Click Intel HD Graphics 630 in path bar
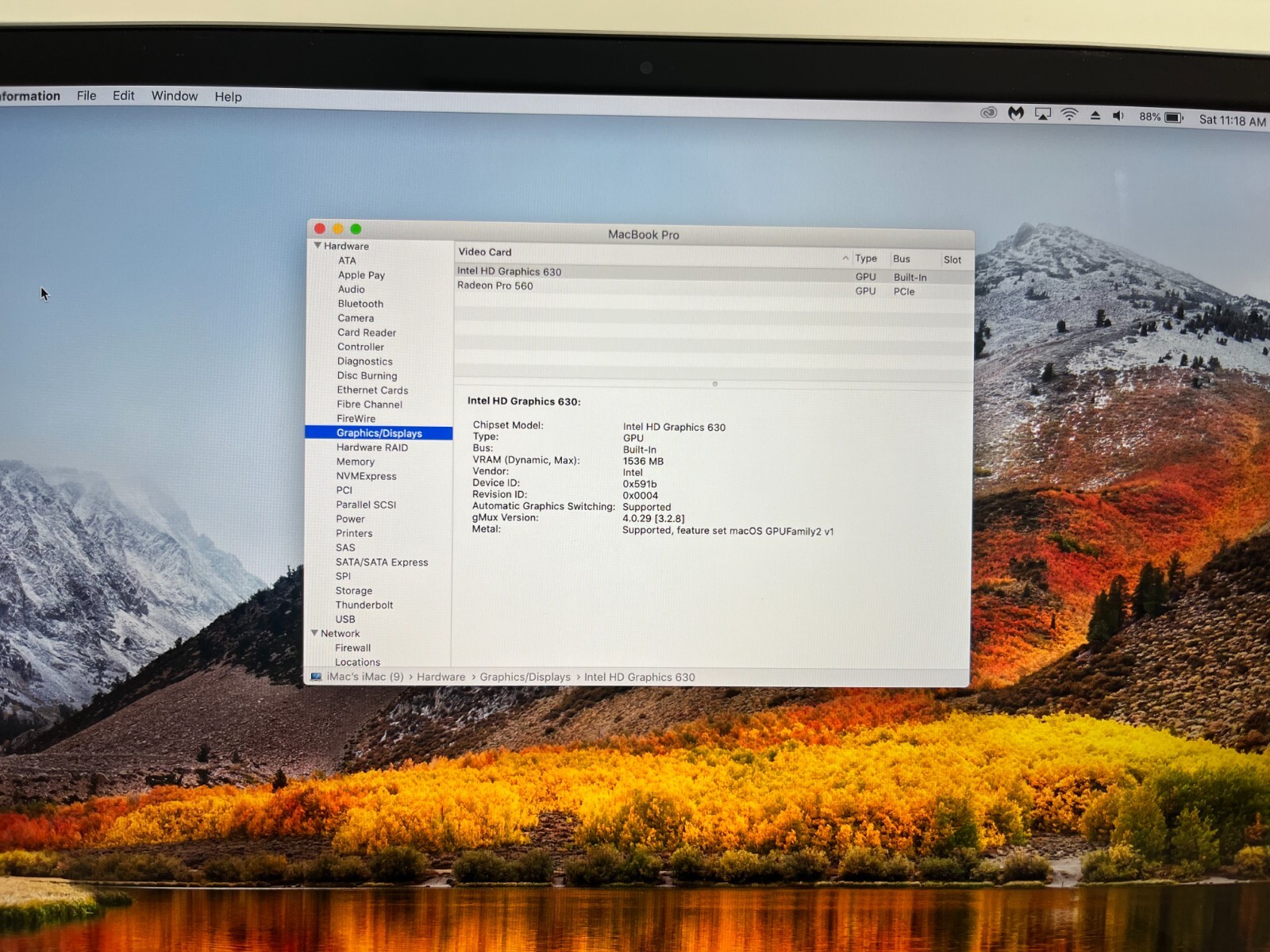The image size is (1270, 952). pyautogui.click(x=640, y=677)
